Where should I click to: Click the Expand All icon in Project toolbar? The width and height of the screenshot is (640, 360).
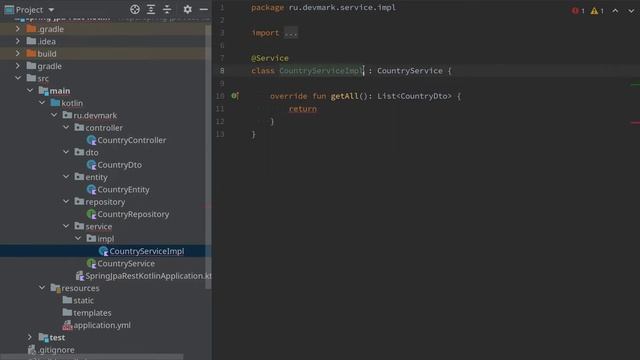click(x=151, y=9)
